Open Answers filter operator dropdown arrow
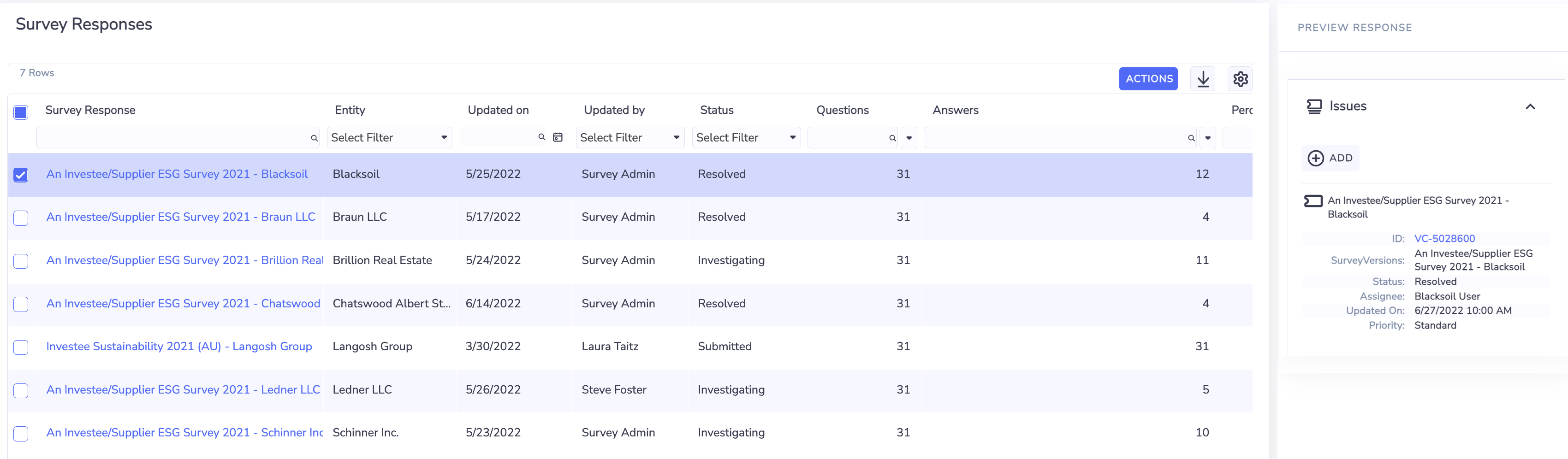This screenshot has height=459, width=1568. pyautogui.click(x=1208, y=138)
